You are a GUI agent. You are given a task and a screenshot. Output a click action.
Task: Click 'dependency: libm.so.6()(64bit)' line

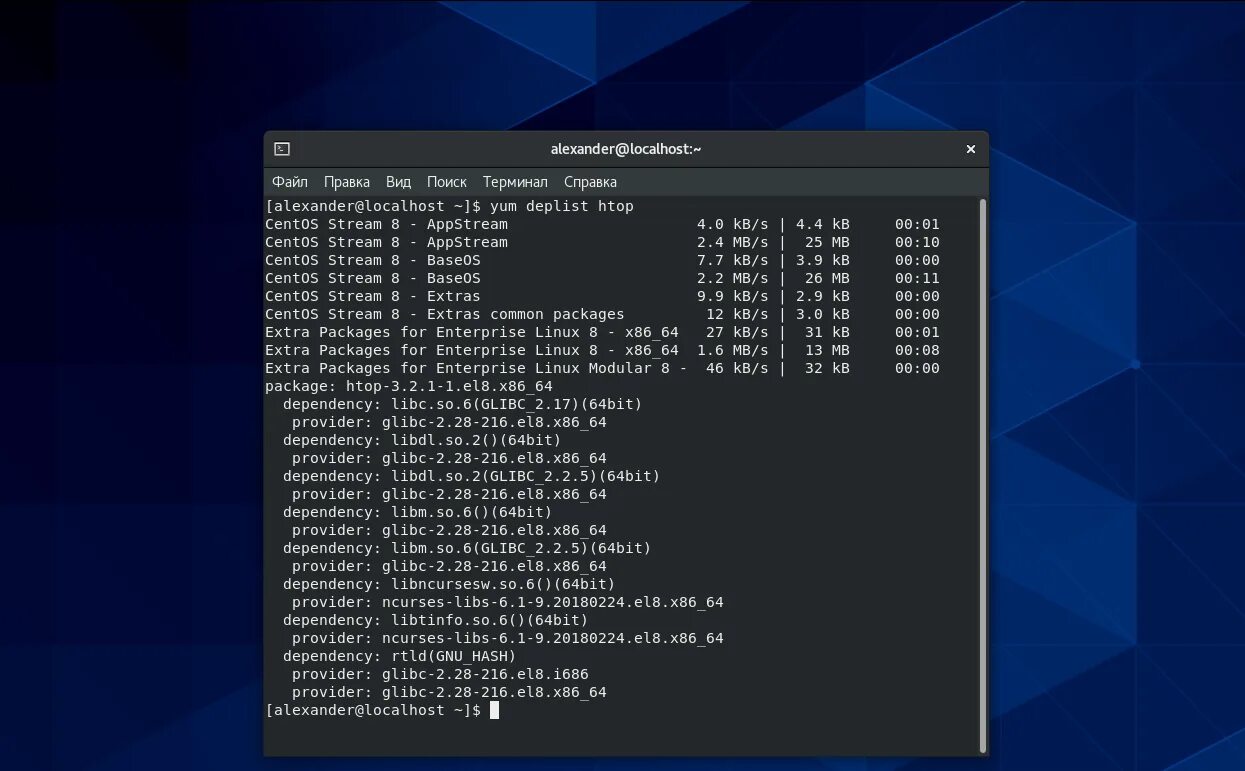pyautogui.click(x=417, y=512)
